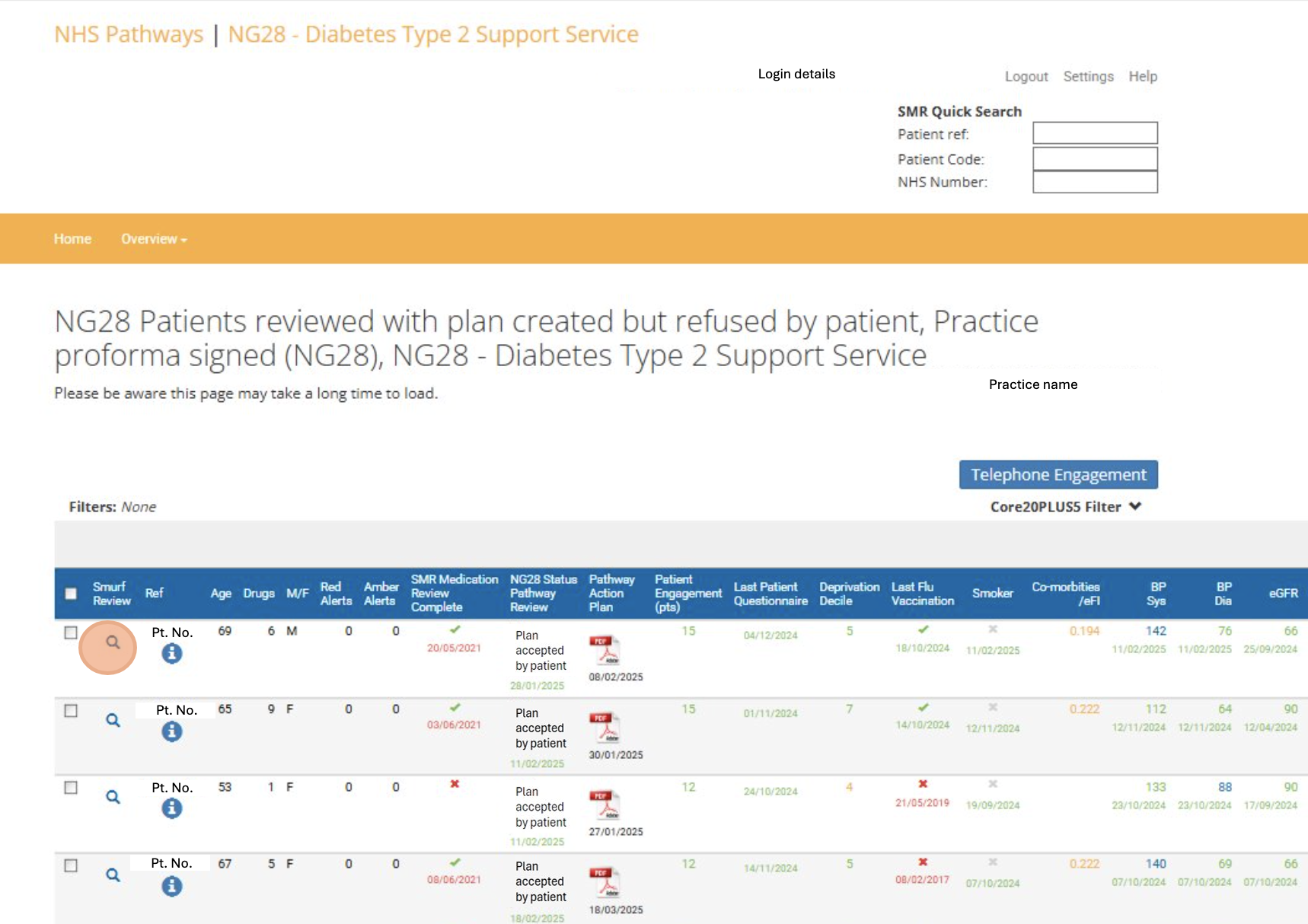This screenshot has height=924, width=1308.
Task: Sort by SMR Medication Review Complete header
Action: [455, 594]
